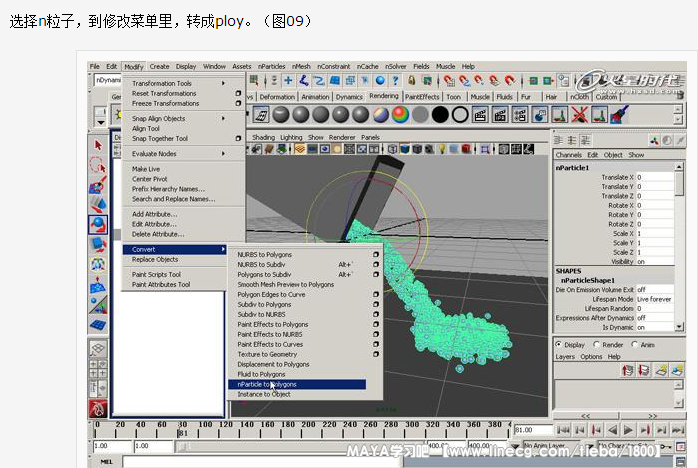
Task: Click the layered grid viewport icon
Action: (x=300, y=149)
